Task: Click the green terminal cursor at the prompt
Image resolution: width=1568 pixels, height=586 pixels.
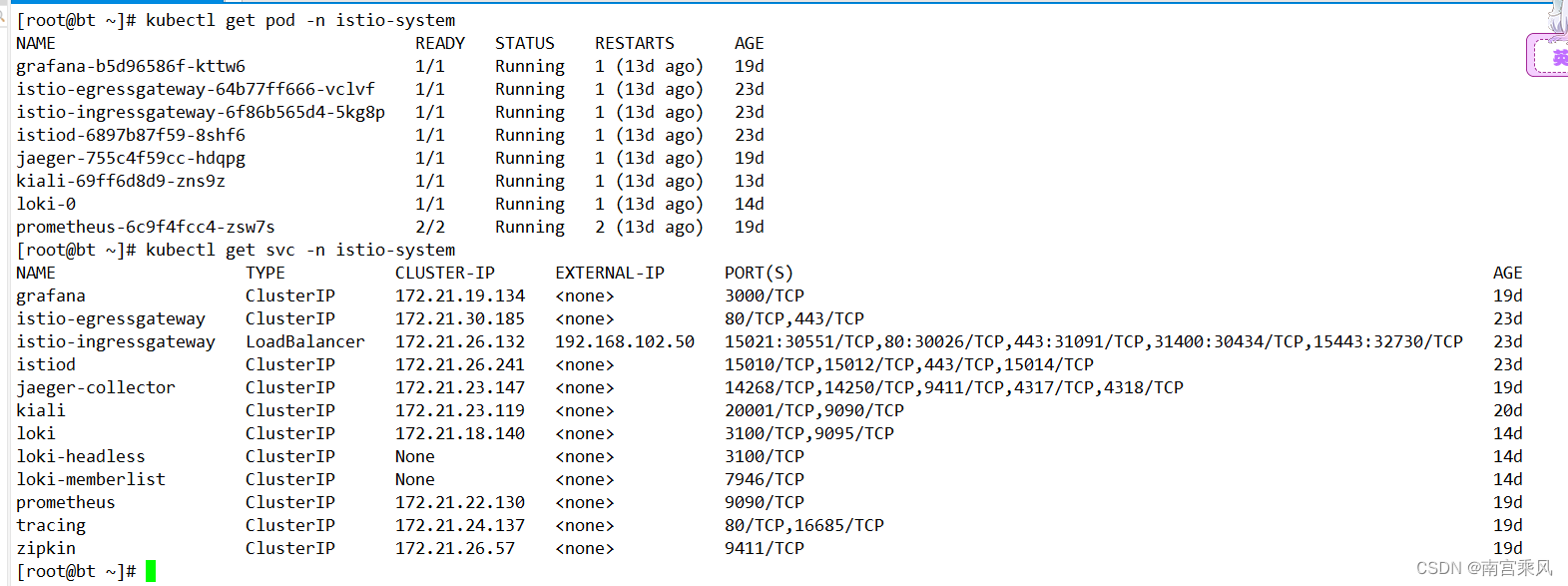Action: click(151, 571)
